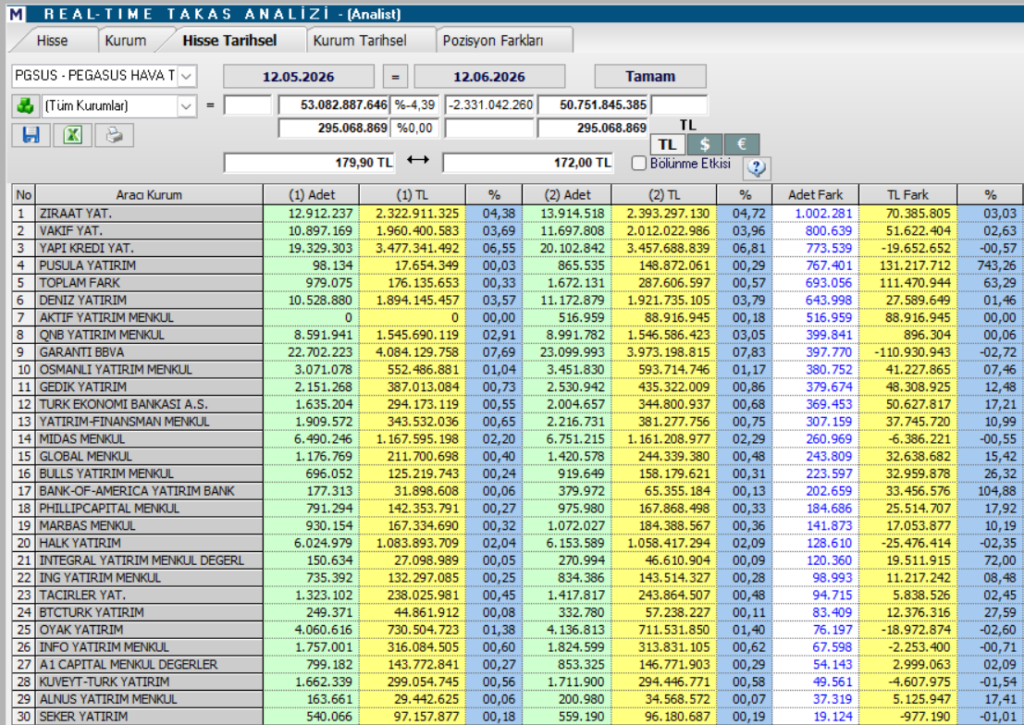Sort by (2) Adet column header
Viewport: 1024px width, 725px height.
point(567,195)
